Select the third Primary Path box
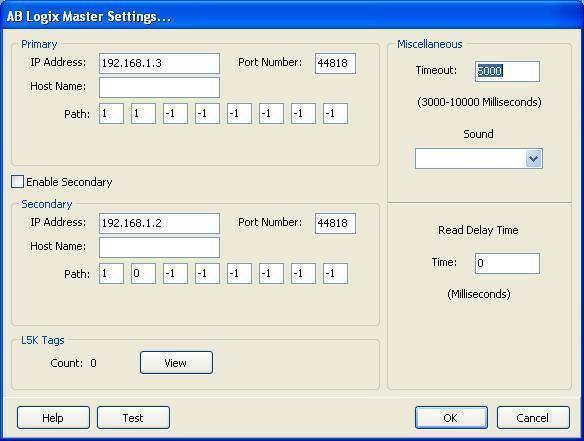 coord(175,114)
